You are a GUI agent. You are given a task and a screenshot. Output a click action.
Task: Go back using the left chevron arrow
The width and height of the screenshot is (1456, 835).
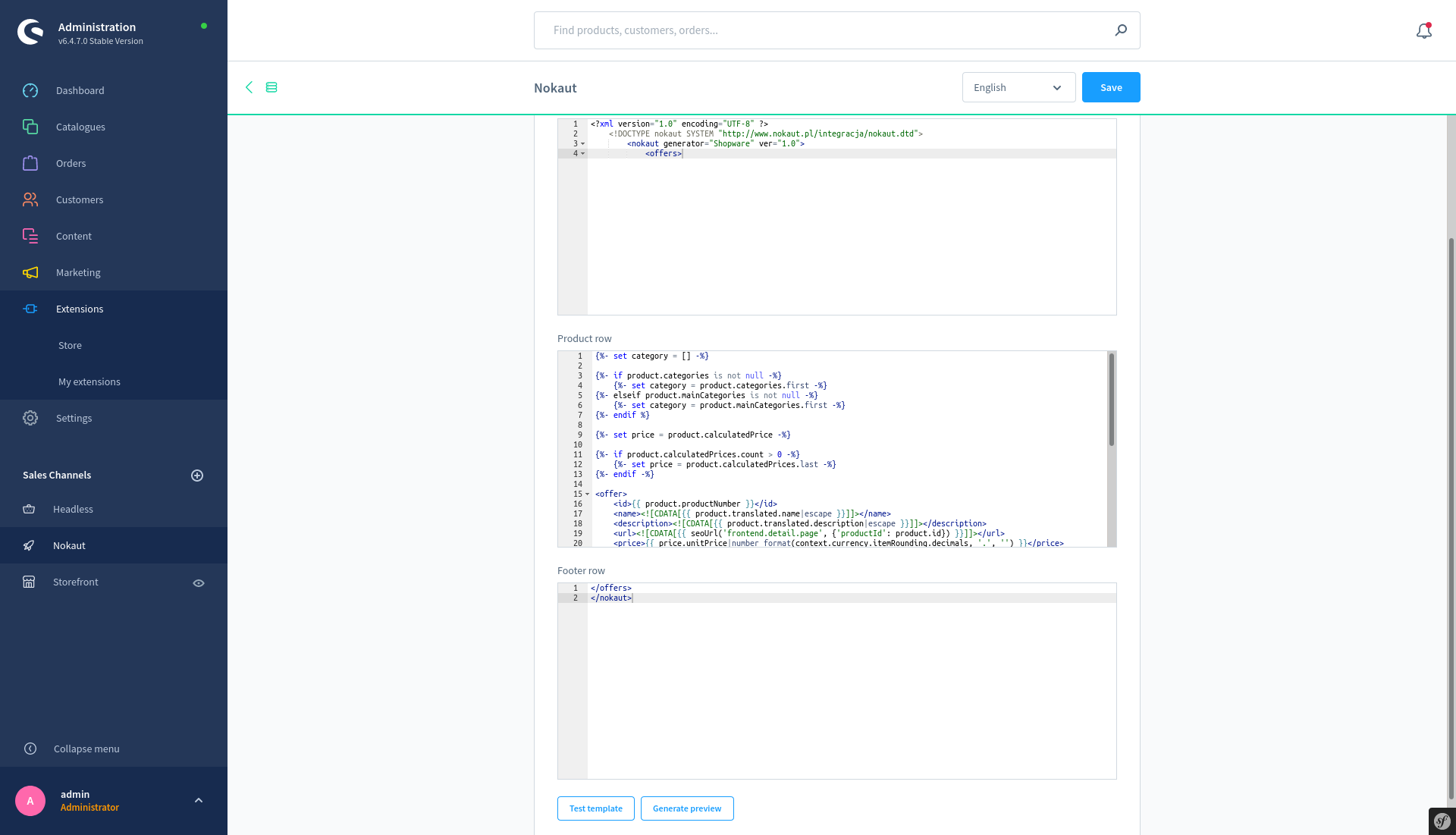point(249,87)
